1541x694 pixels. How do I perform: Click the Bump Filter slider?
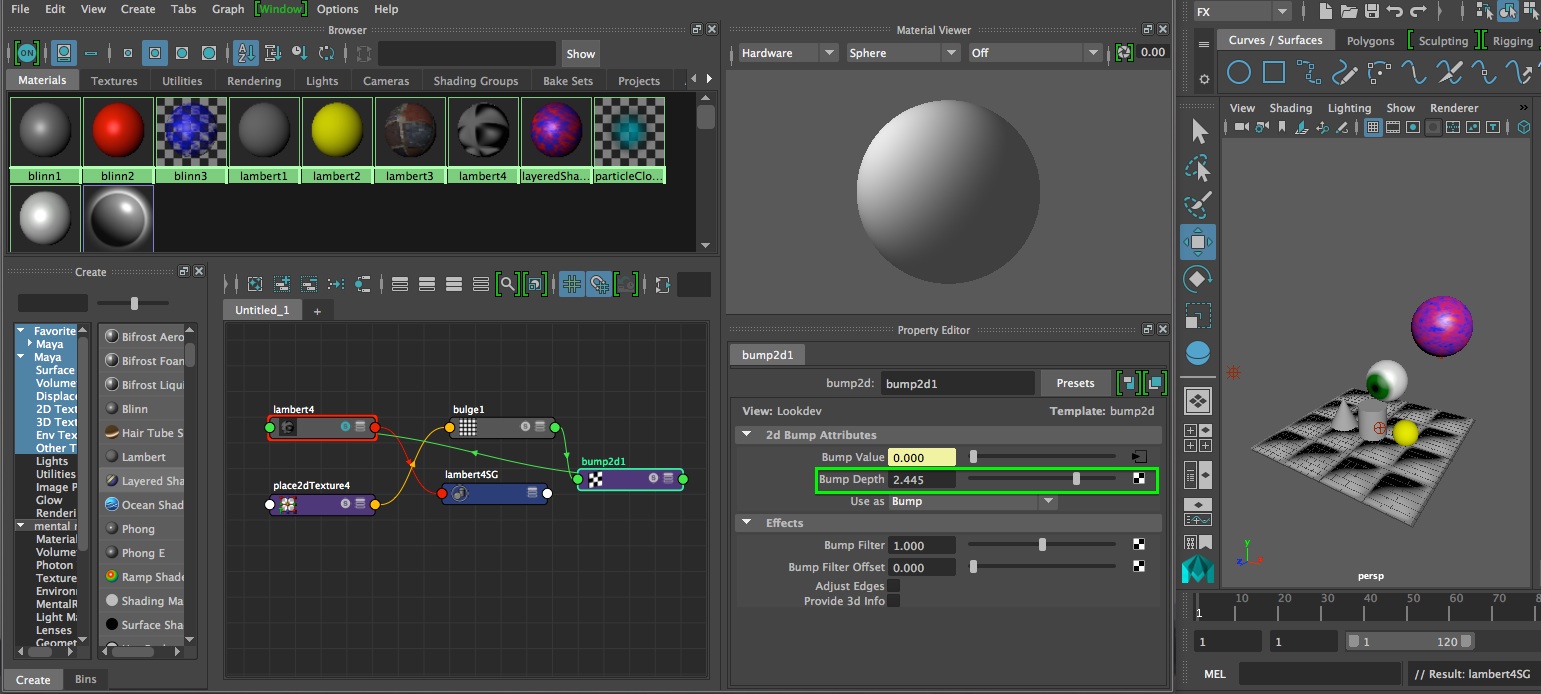coord(1042,545)
